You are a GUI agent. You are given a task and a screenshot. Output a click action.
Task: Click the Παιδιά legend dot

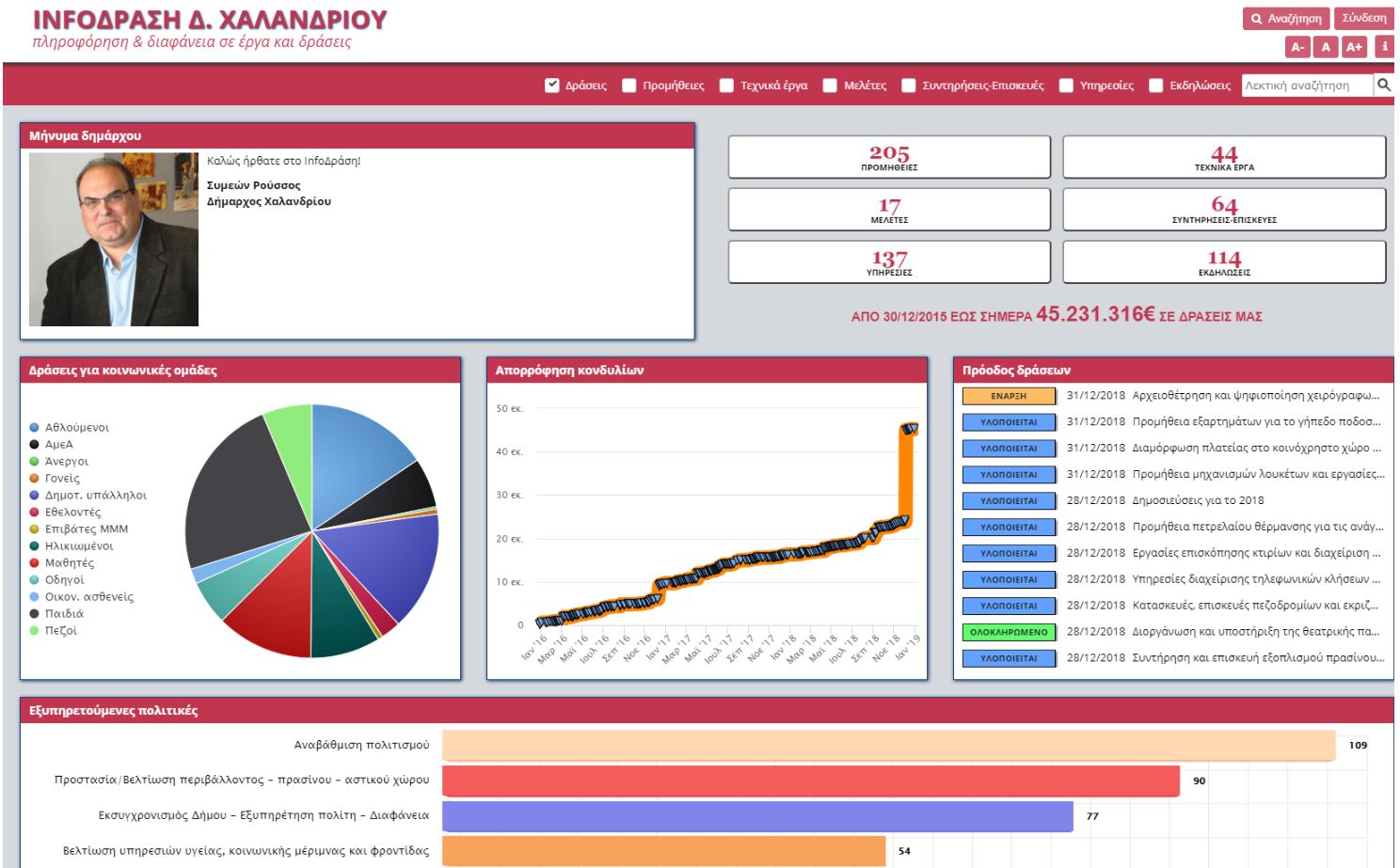[x=35, y=614]
